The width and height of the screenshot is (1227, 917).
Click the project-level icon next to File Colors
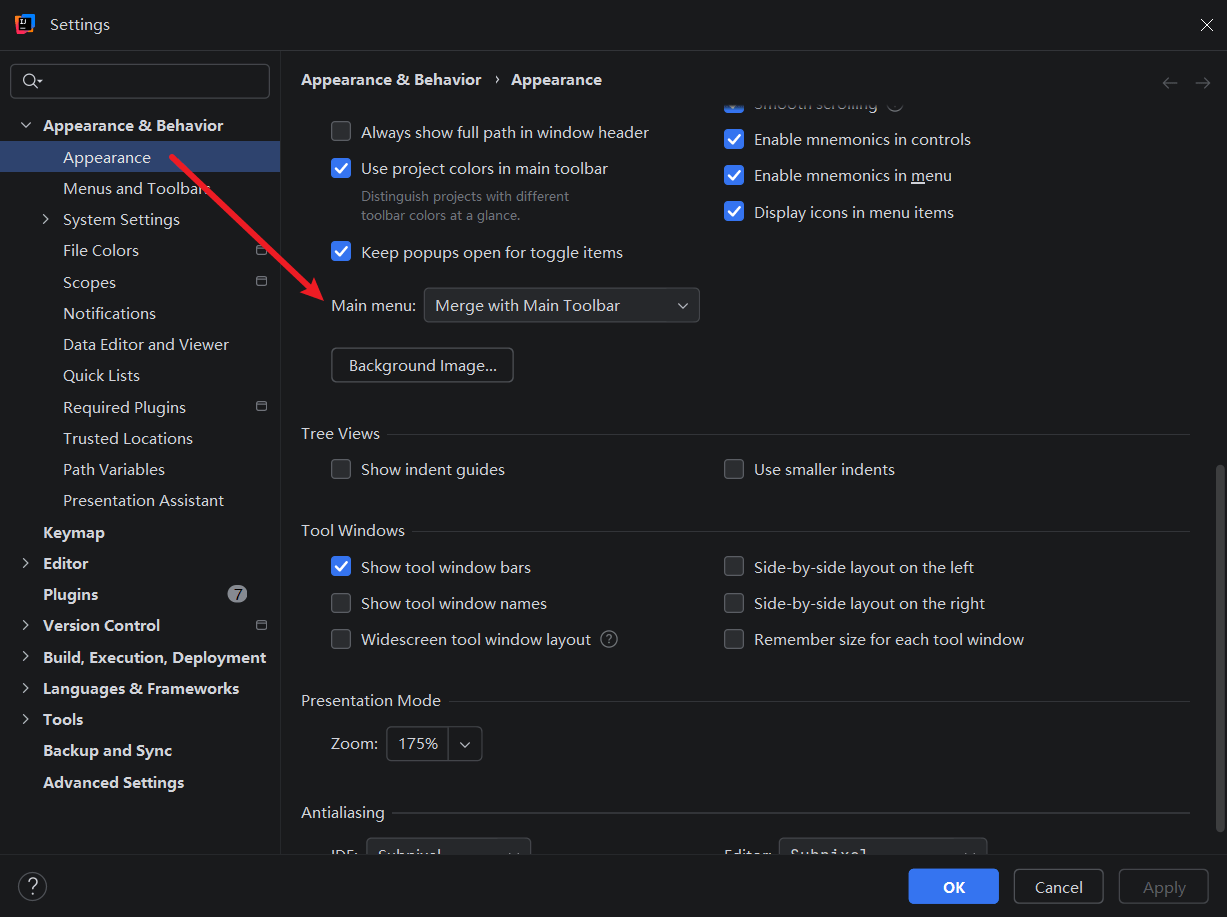261,250
